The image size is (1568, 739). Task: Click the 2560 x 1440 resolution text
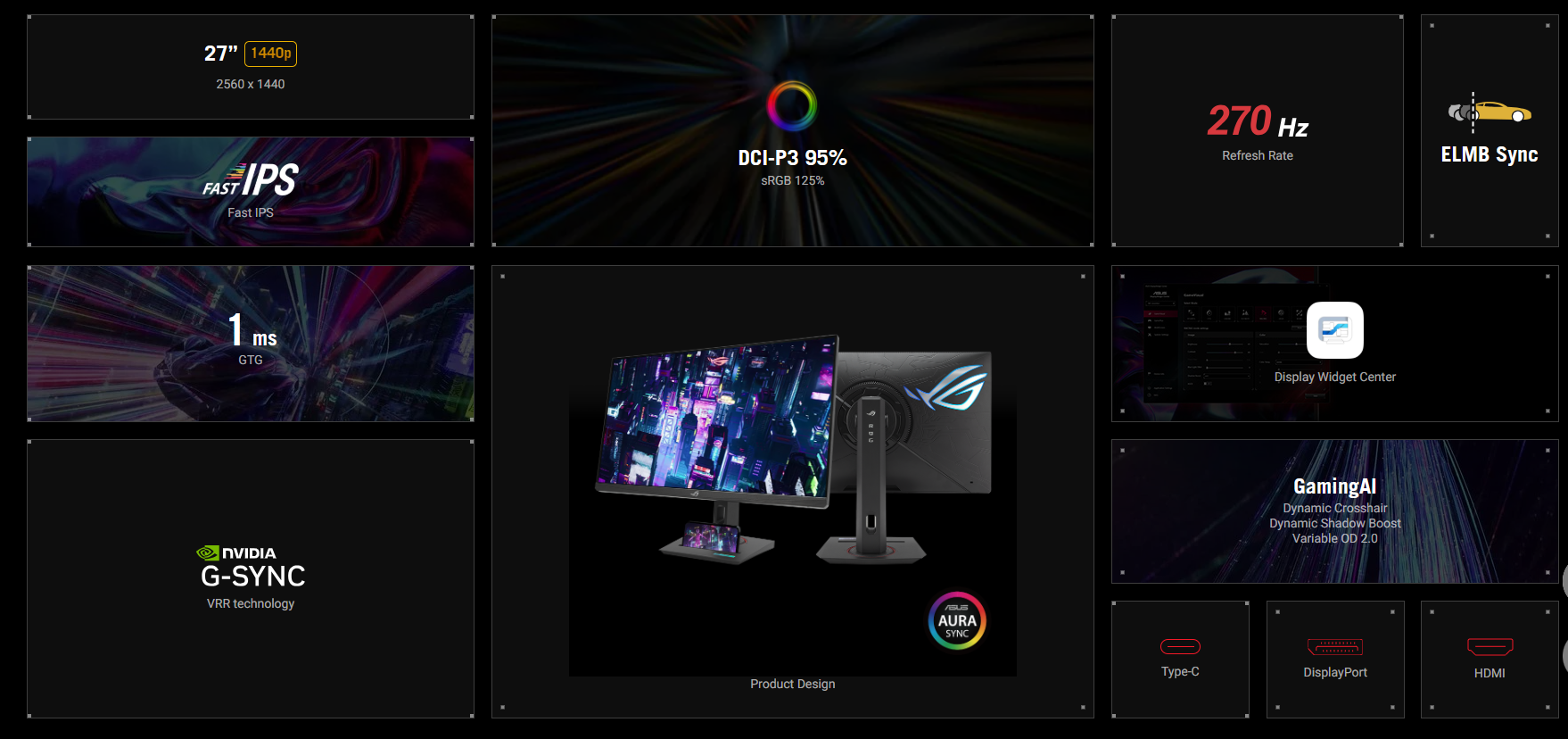[251, 84]
